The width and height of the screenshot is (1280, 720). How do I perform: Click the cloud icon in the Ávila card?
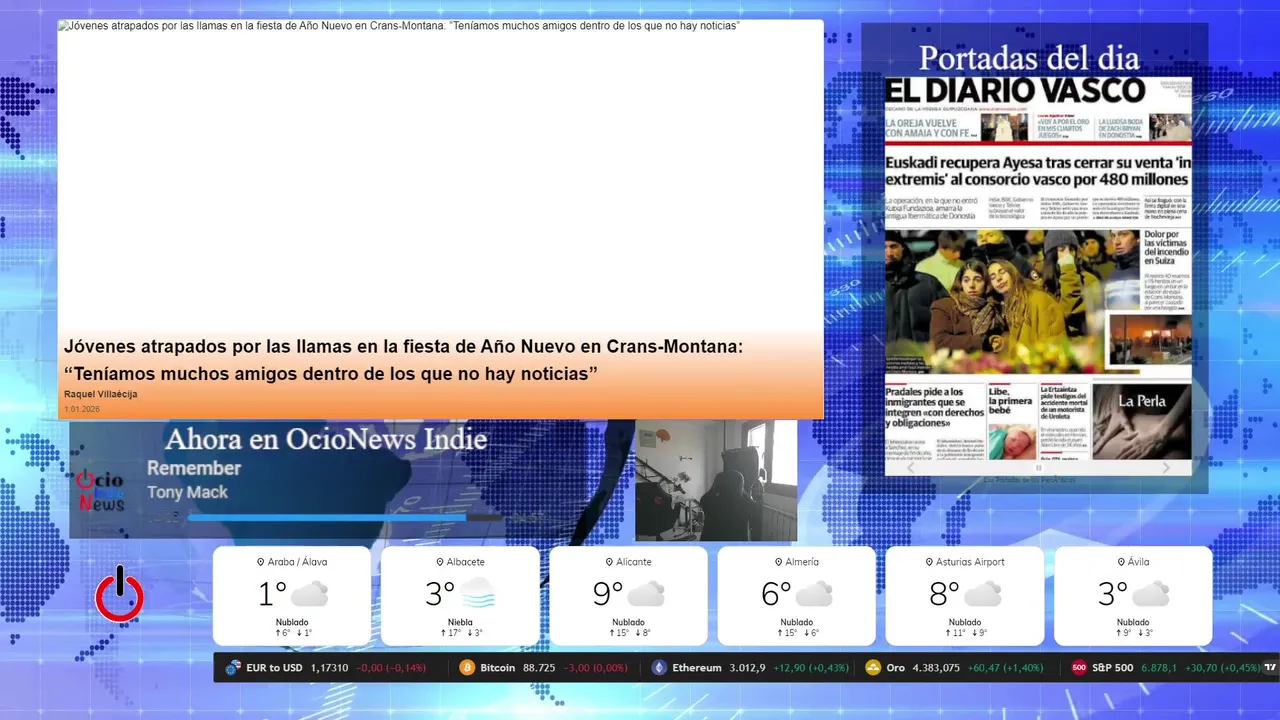coord(1150,594)
